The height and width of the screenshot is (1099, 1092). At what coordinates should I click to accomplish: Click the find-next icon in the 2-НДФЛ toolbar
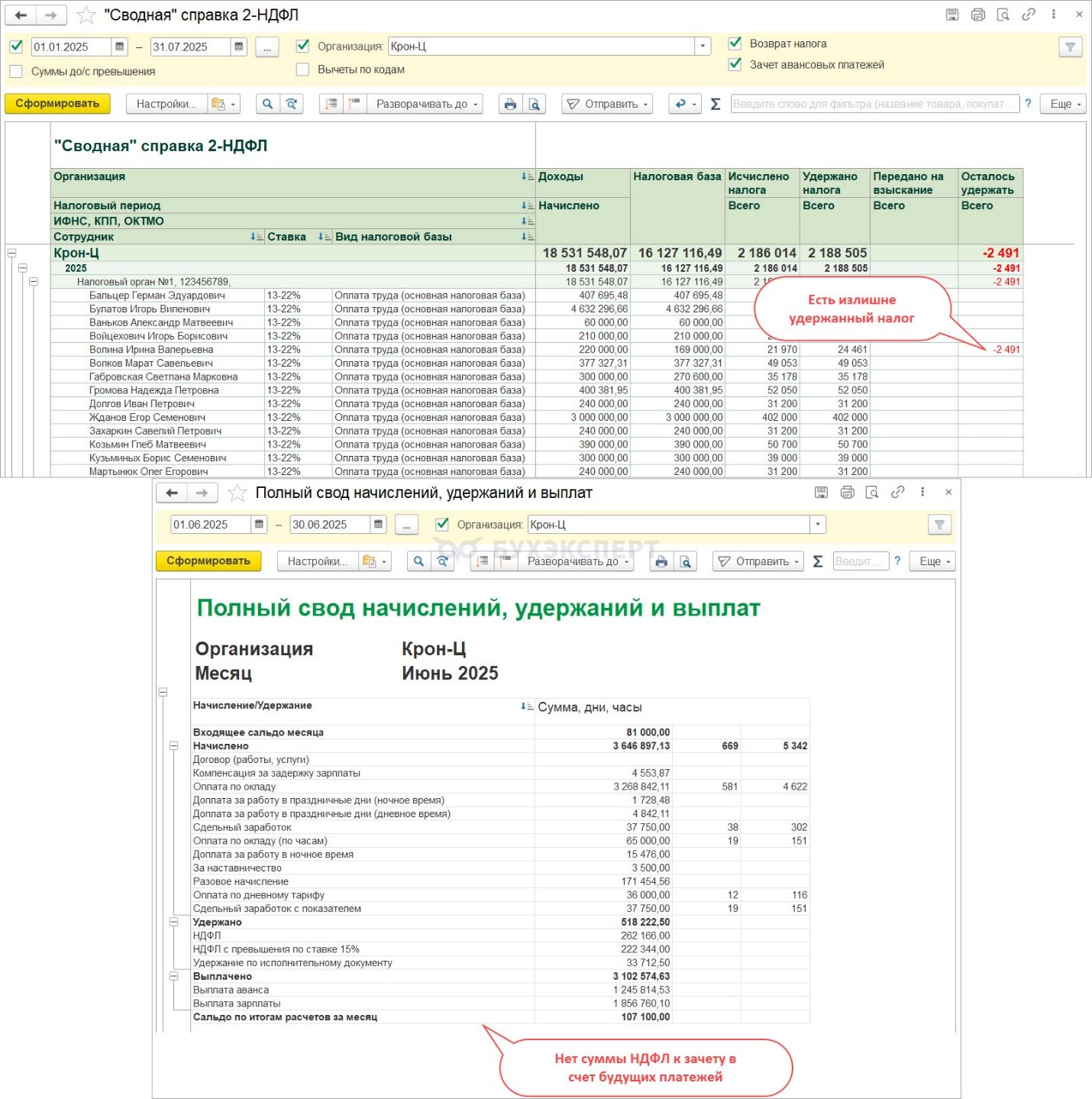click(x=292, y=104)
